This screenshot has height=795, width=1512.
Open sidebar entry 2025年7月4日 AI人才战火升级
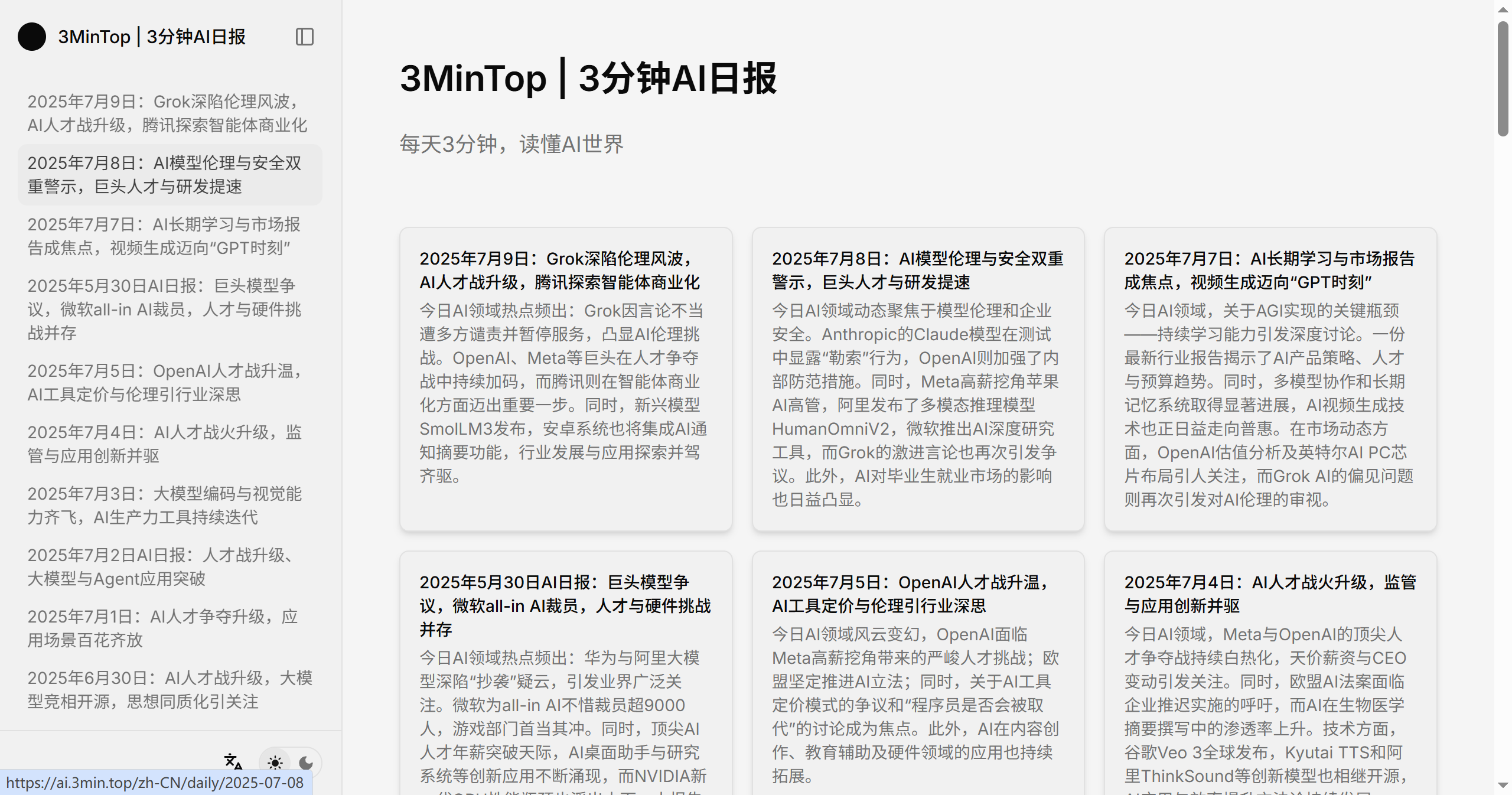(x=170, y=444)
